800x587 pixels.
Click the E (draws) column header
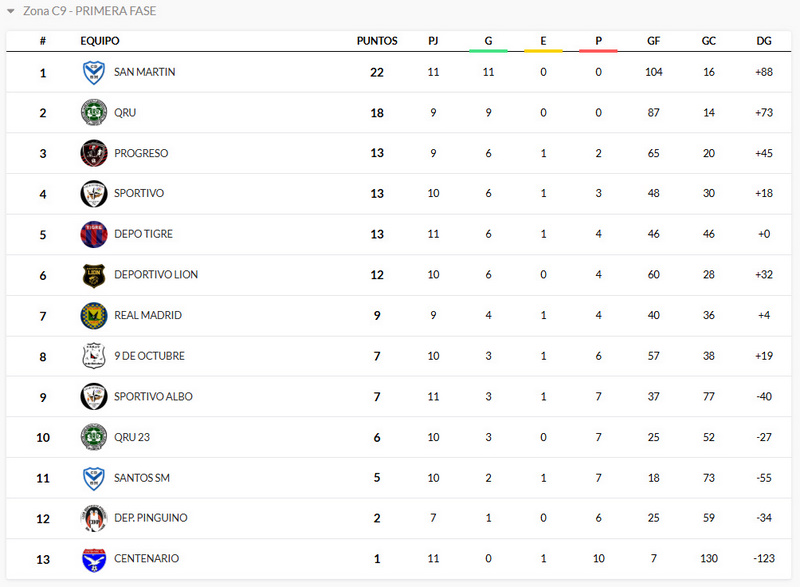coord(543,41)
